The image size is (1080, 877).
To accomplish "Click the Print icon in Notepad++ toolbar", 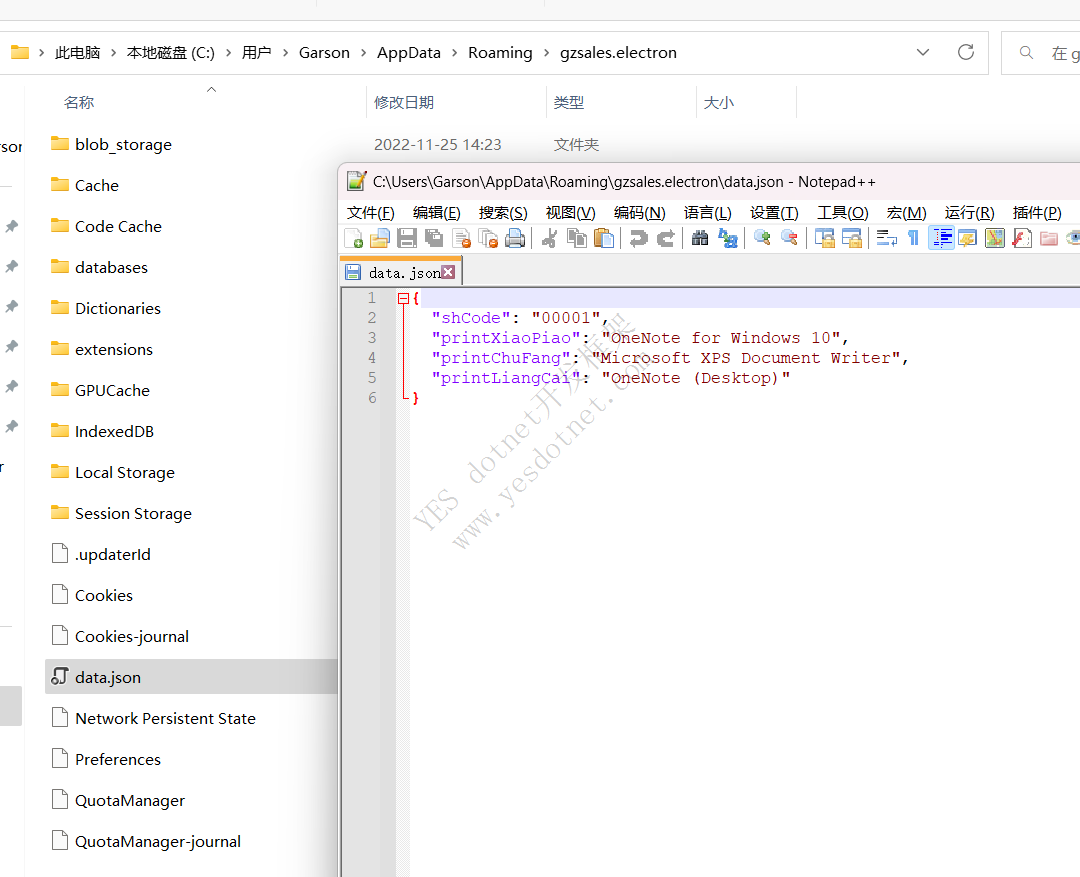I will click(515, 238).
